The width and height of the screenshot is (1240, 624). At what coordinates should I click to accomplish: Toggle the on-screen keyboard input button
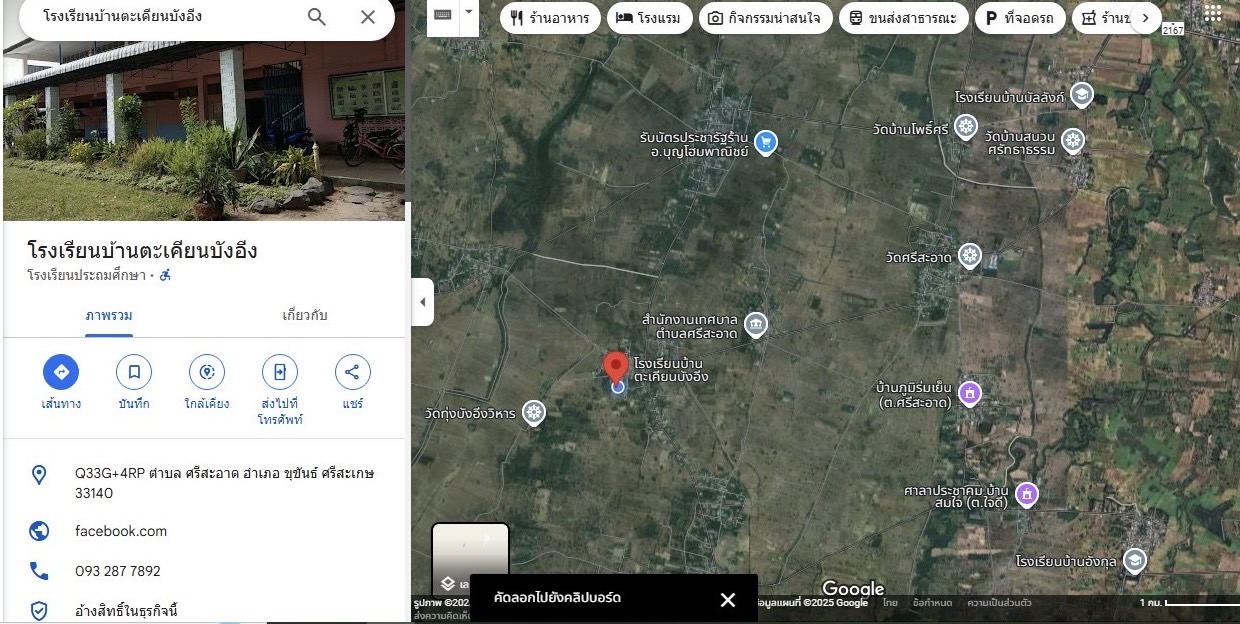click(x=443, y=17)
